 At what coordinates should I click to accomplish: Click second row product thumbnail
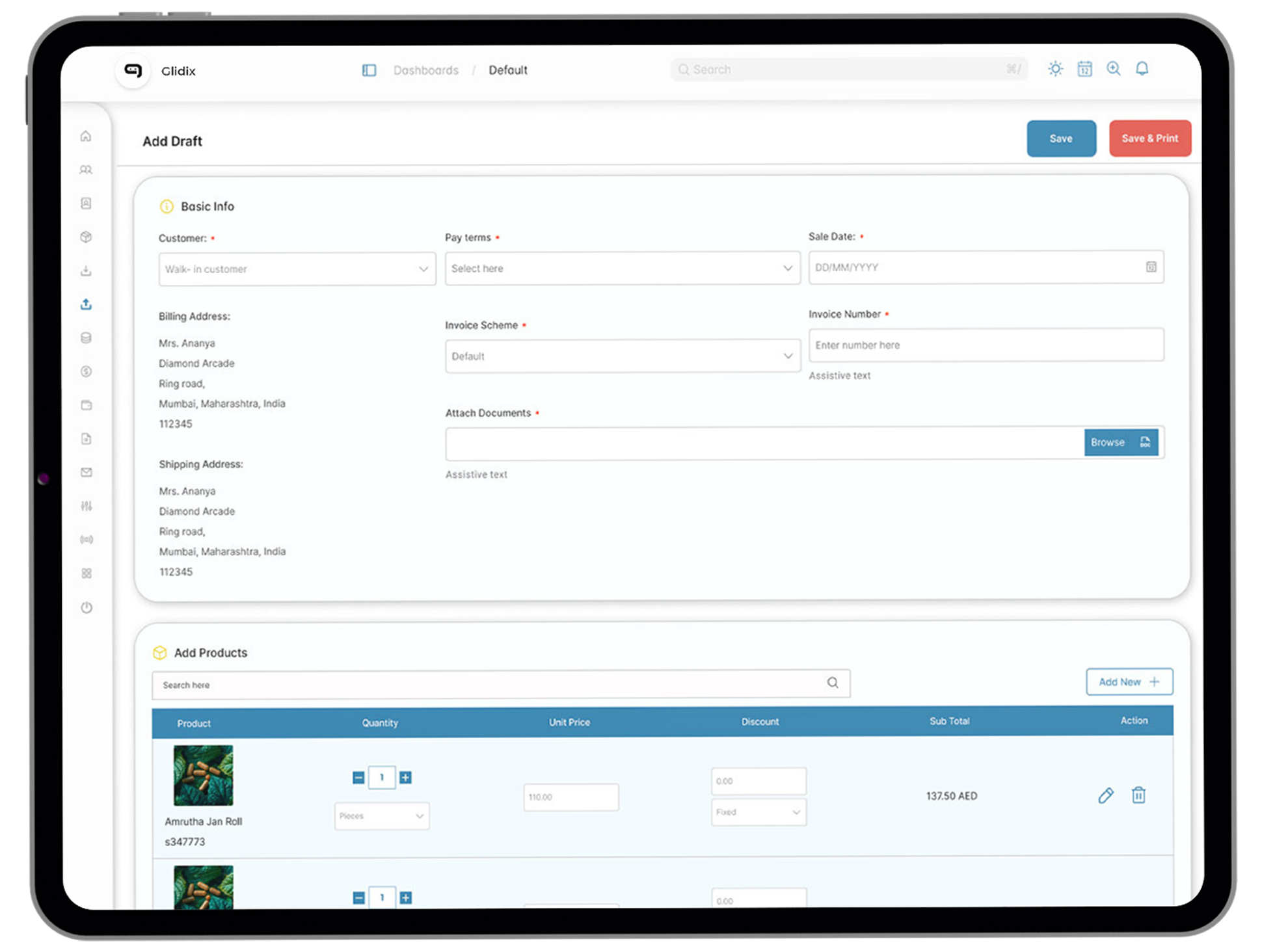pyautogui.click(x=203, y=887)
